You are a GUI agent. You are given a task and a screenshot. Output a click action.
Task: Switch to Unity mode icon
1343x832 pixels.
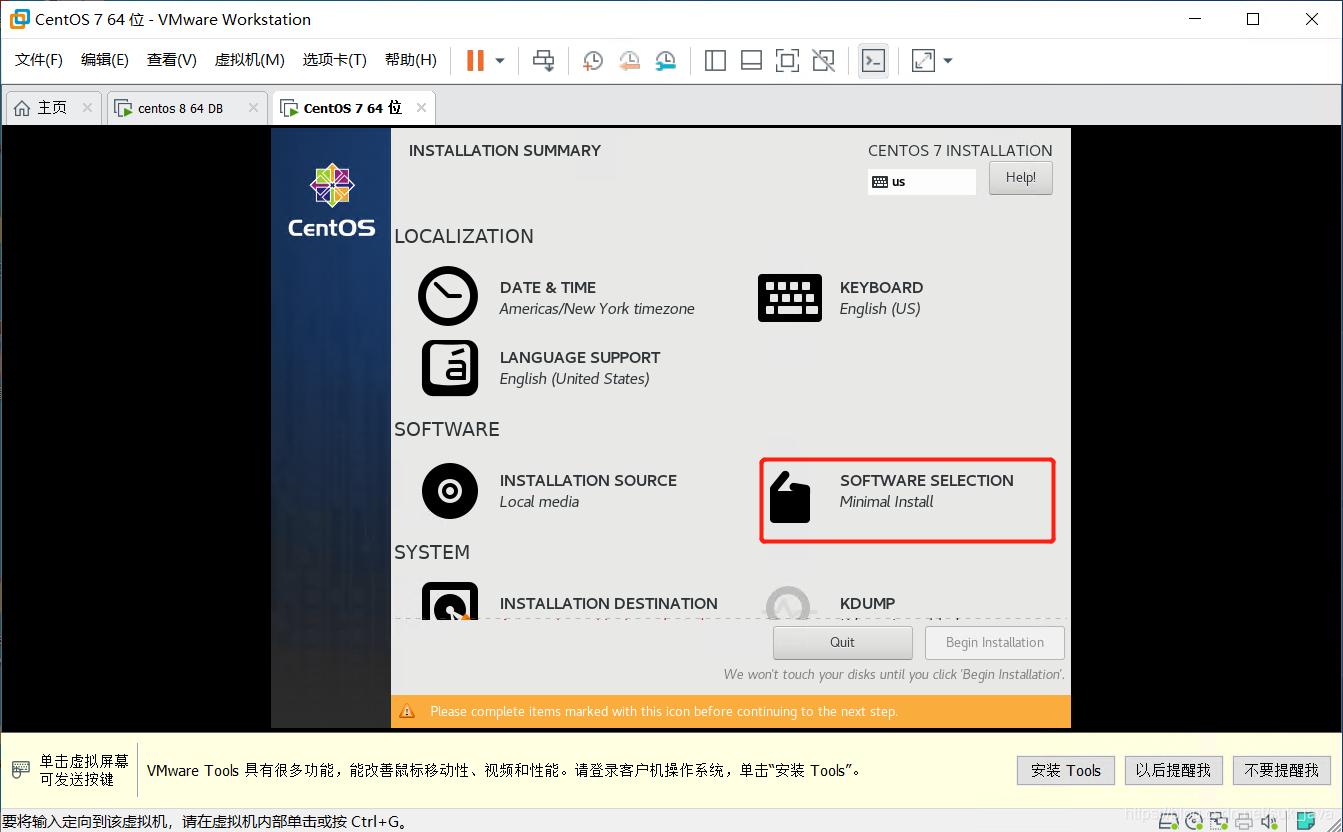point(824,61)
